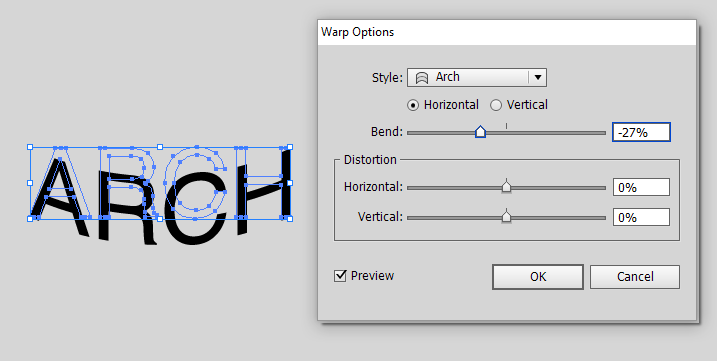
Task: Click the Horizontal distortion percentage field
Action: [x=641, y=187]
